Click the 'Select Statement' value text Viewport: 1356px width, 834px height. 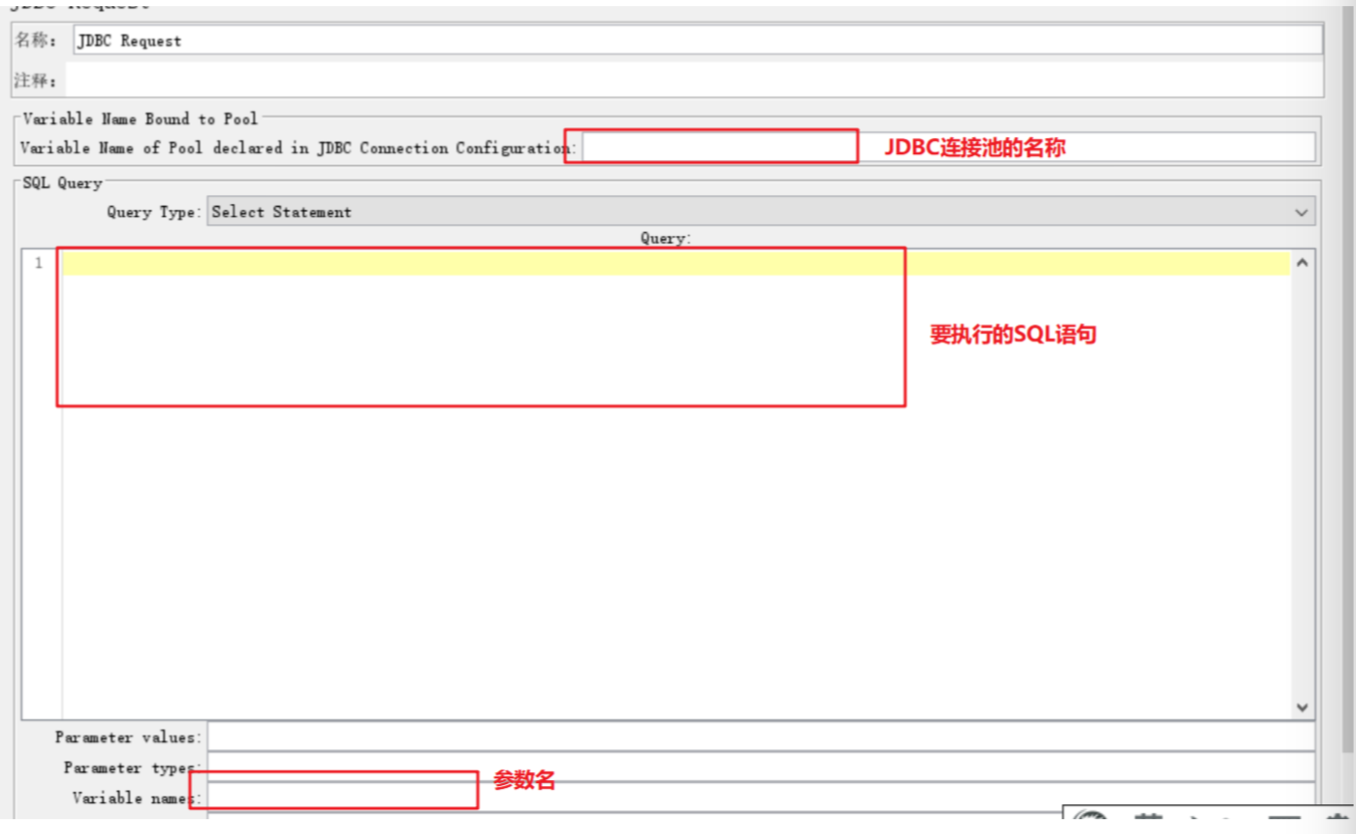(x=282, y=212)
